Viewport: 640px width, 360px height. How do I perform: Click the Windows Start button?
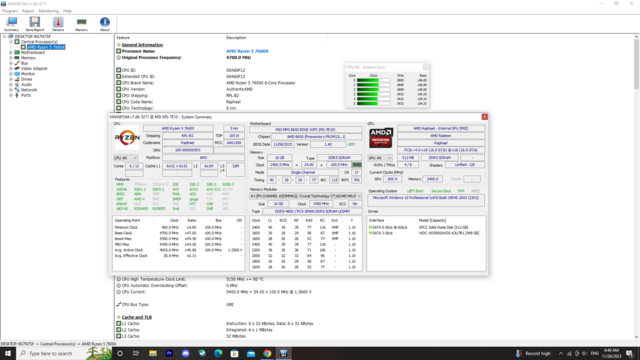[7, 353]
